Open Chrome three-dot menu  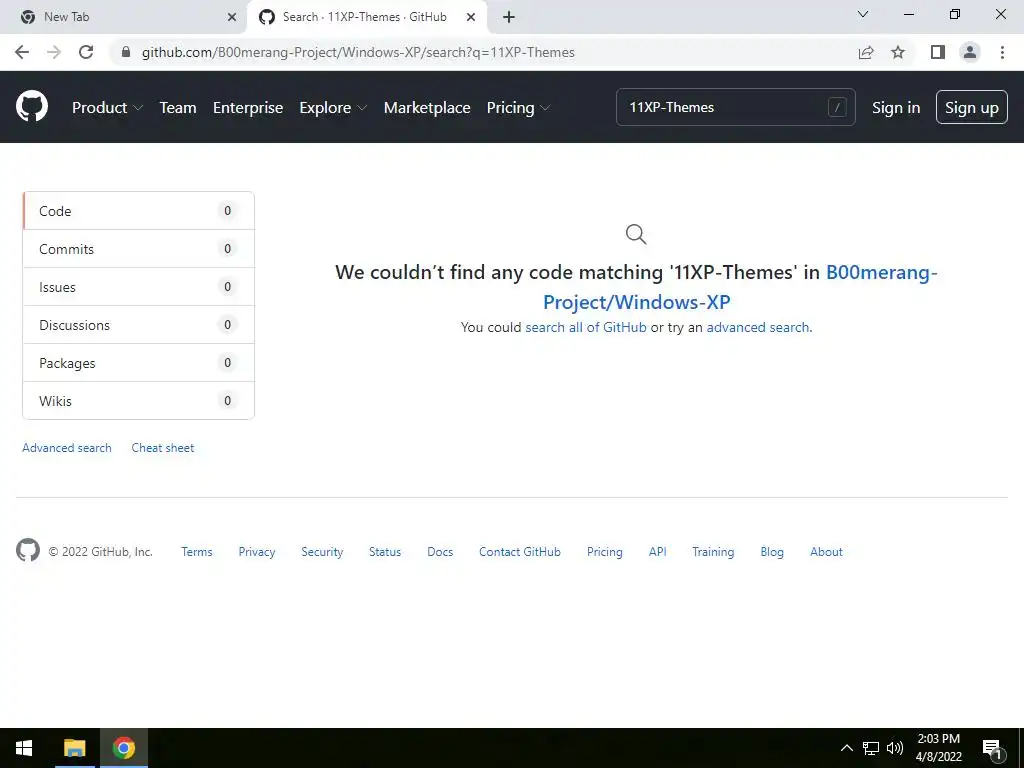[1002, 52]
